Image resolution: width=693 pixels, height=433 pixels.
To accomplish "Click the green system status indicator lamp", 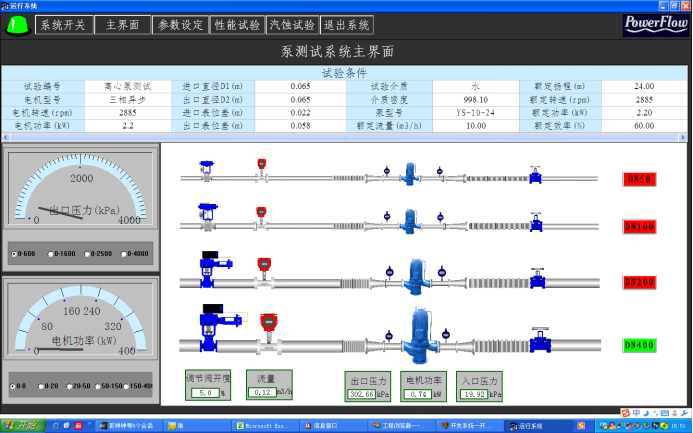I will [x=18, y=25].
